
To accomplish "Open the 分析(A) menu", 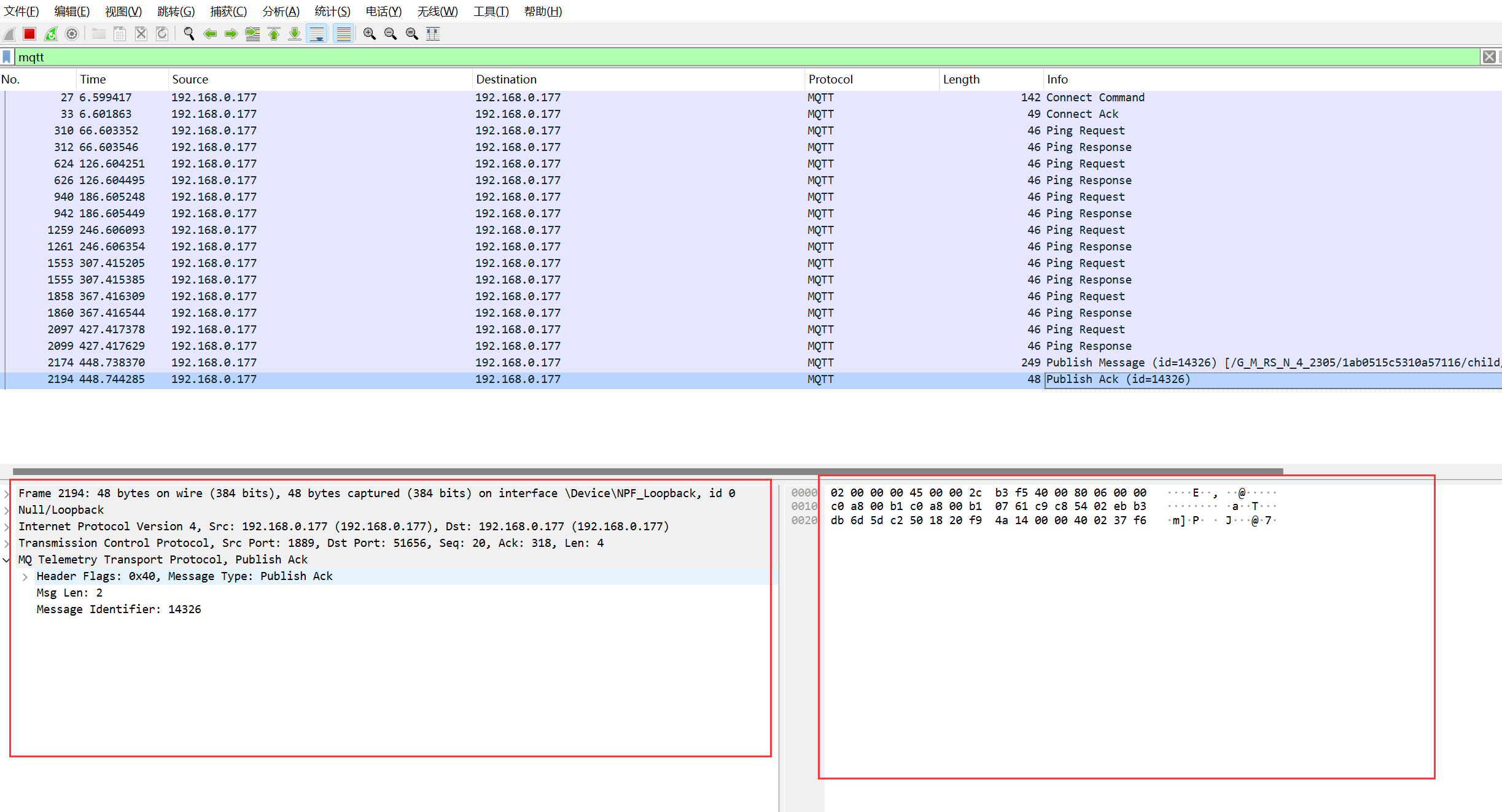I will coord(281,11).
